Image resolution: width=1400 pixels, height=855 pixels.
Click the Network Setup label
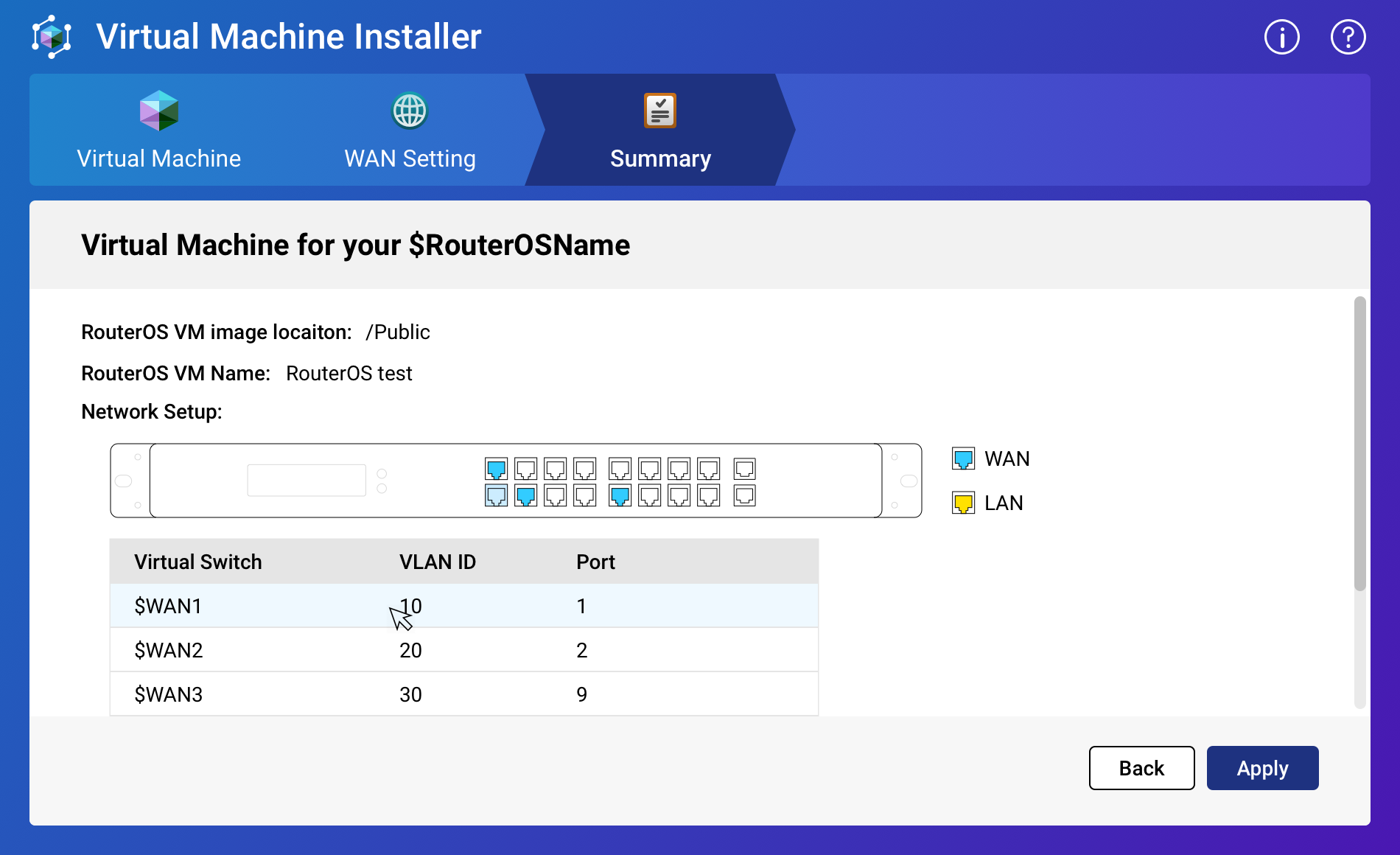tap(152, 411)
